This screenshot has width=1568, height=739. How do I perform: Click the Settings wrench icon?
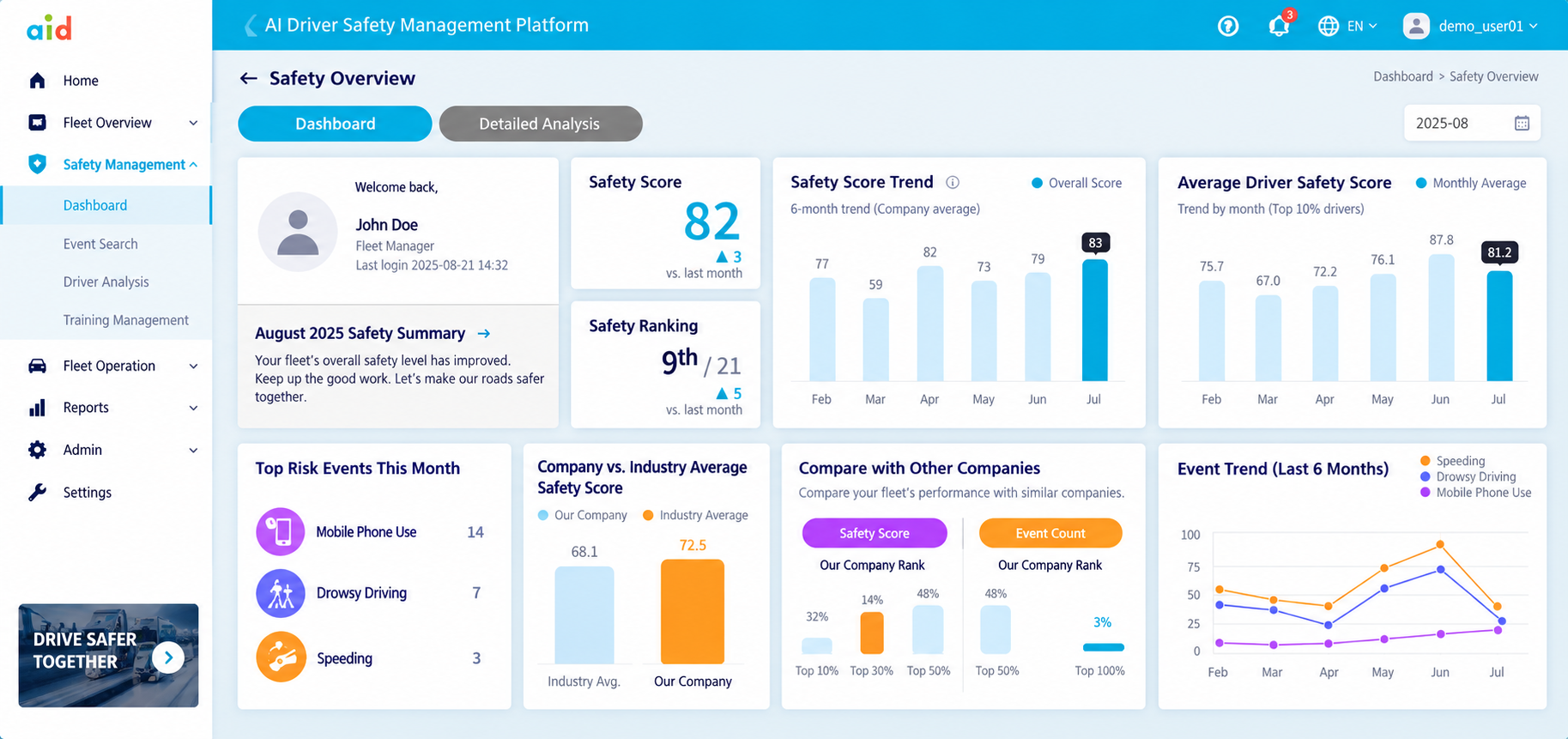[37, 493]
